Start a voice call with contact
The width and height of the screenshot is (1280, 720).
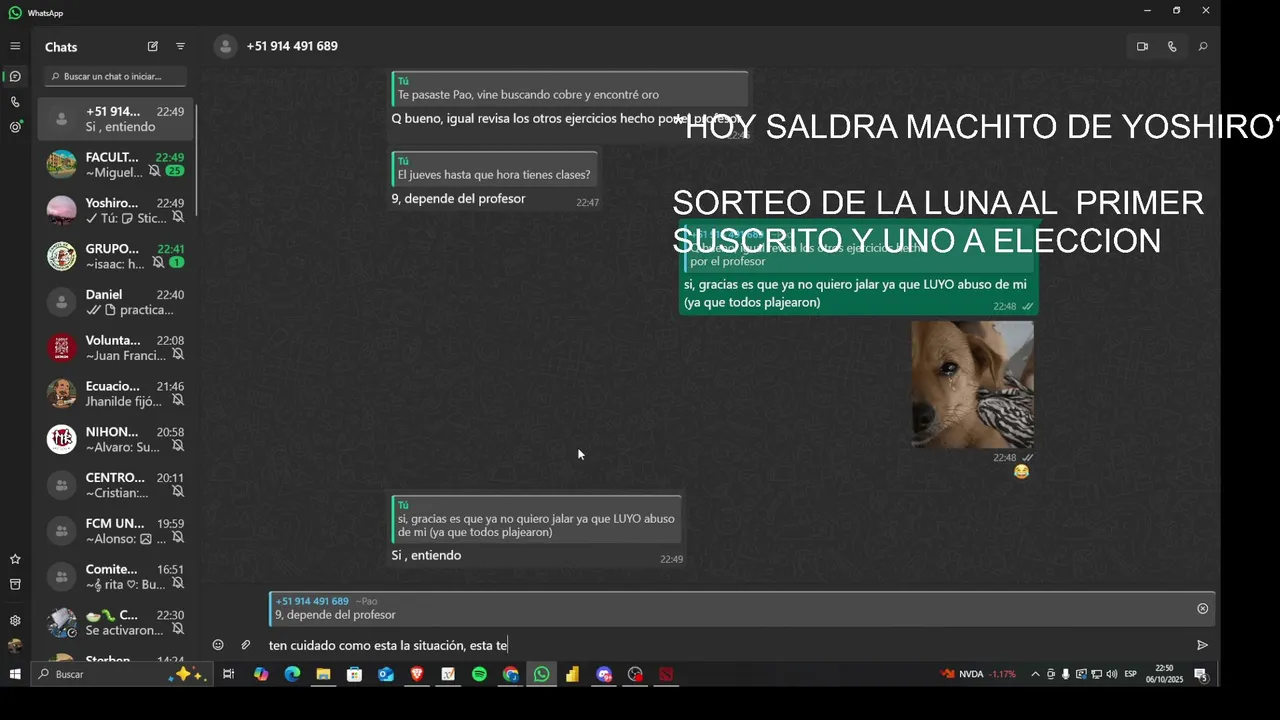[x=1172, y=46]
